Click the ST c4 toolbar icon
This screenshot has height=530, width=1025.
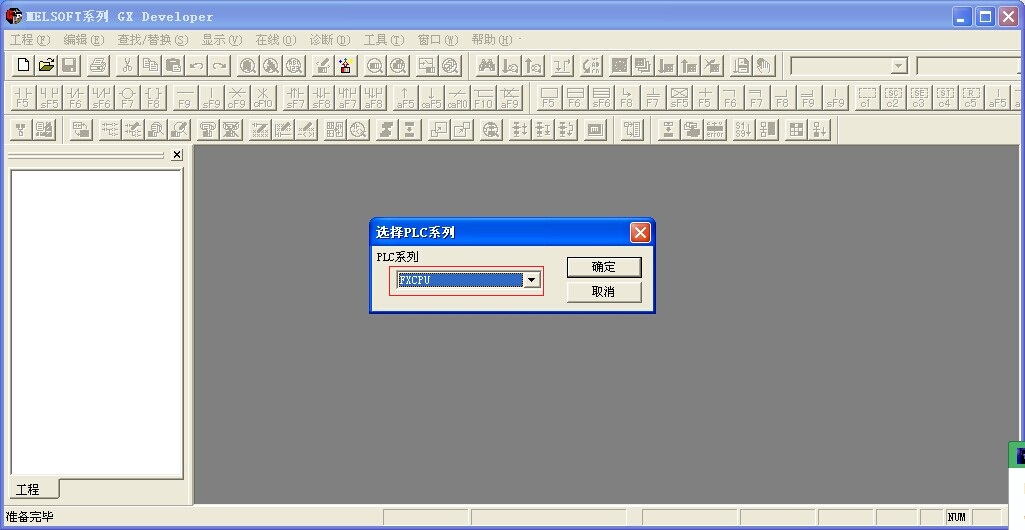[945, 97]
